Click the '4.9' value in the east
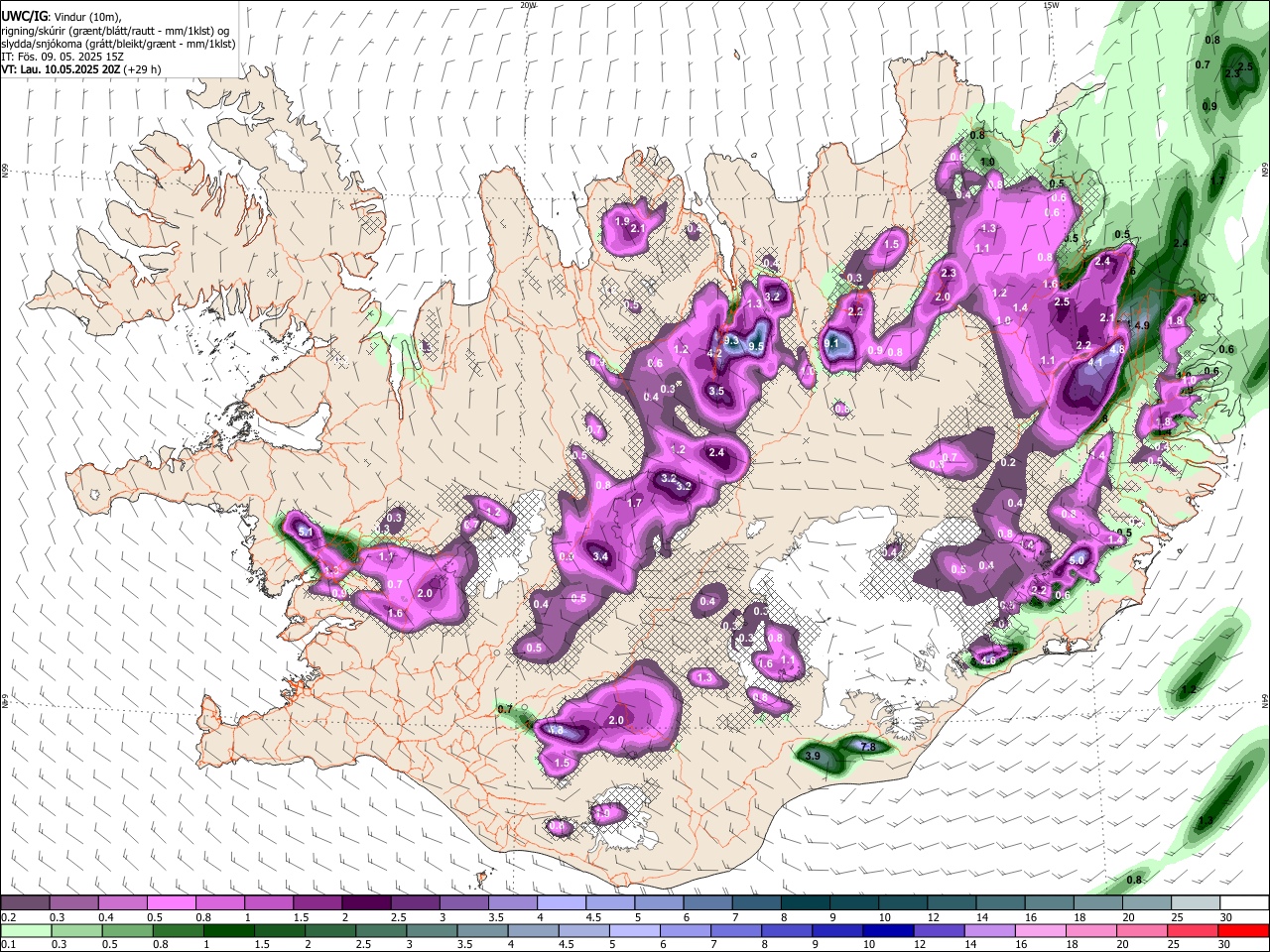Screen dimensions: 1270x952 coord(1140,325)
